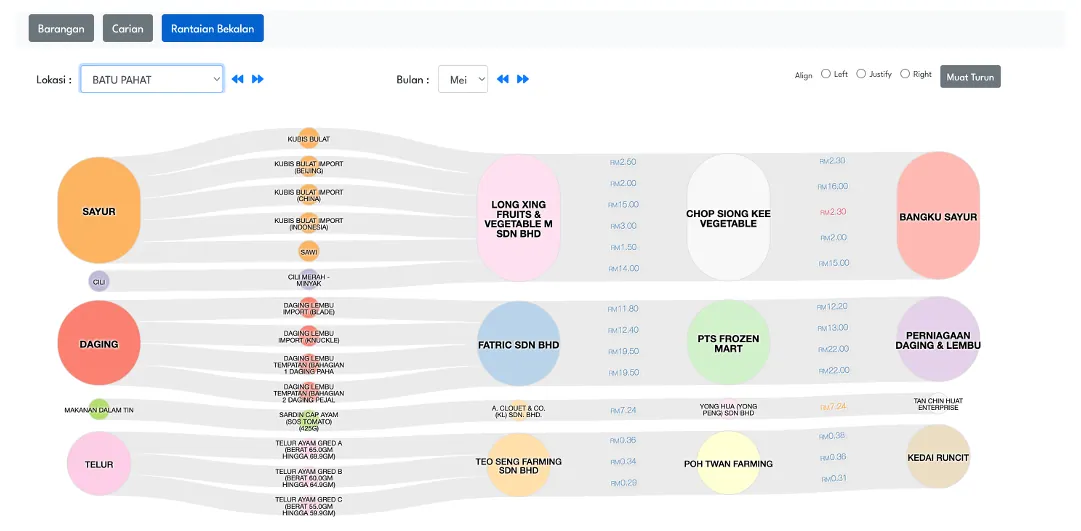Click TELUR AYAM GRED C node
This screenshot has height=531, width=1081.
click(x=309, y=506)
